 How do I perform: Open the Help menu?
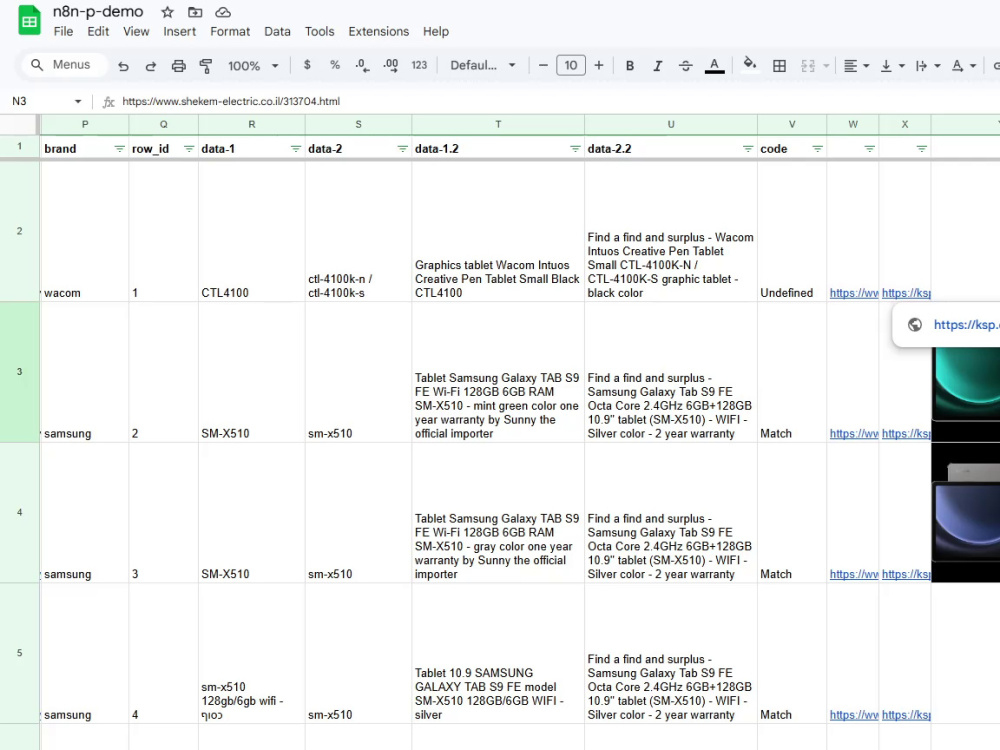[x=436, y=31]
